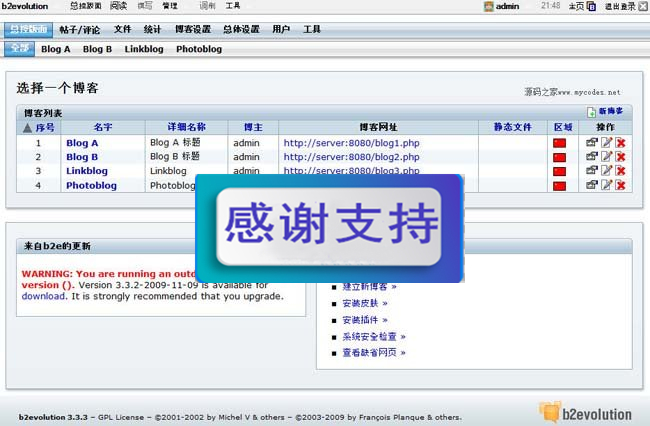Open Linkblog name link in table
Viewport: 650px width, 426px height.
(x=87, y=171)
